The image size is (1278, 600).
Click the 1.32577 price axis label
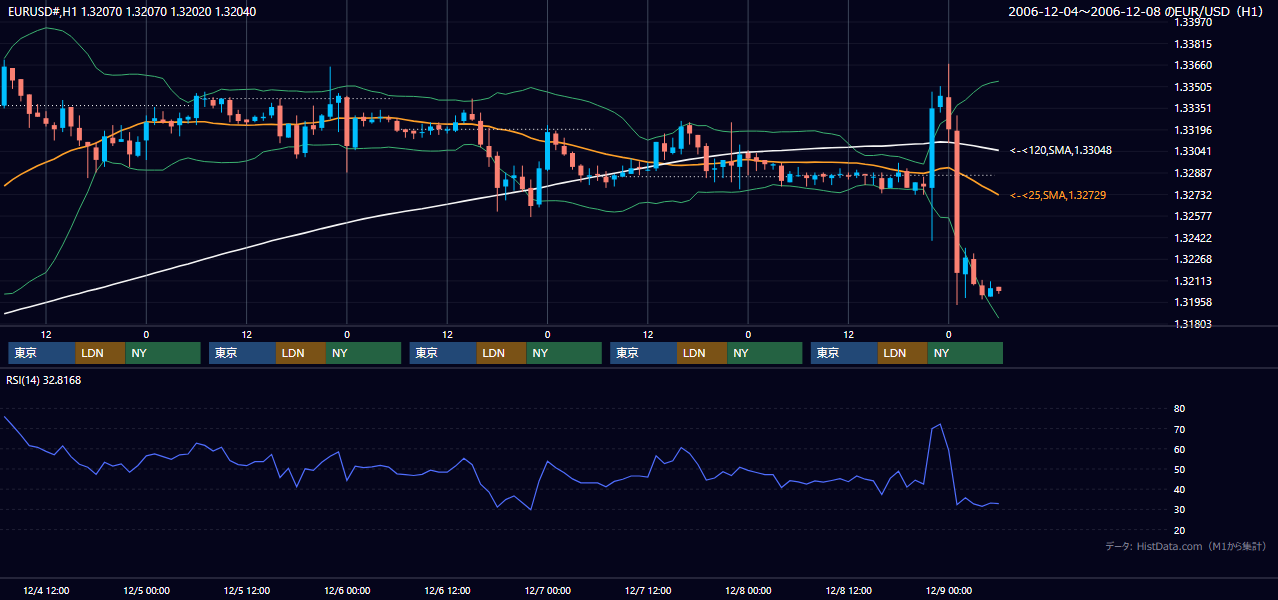pos(1193,216)
